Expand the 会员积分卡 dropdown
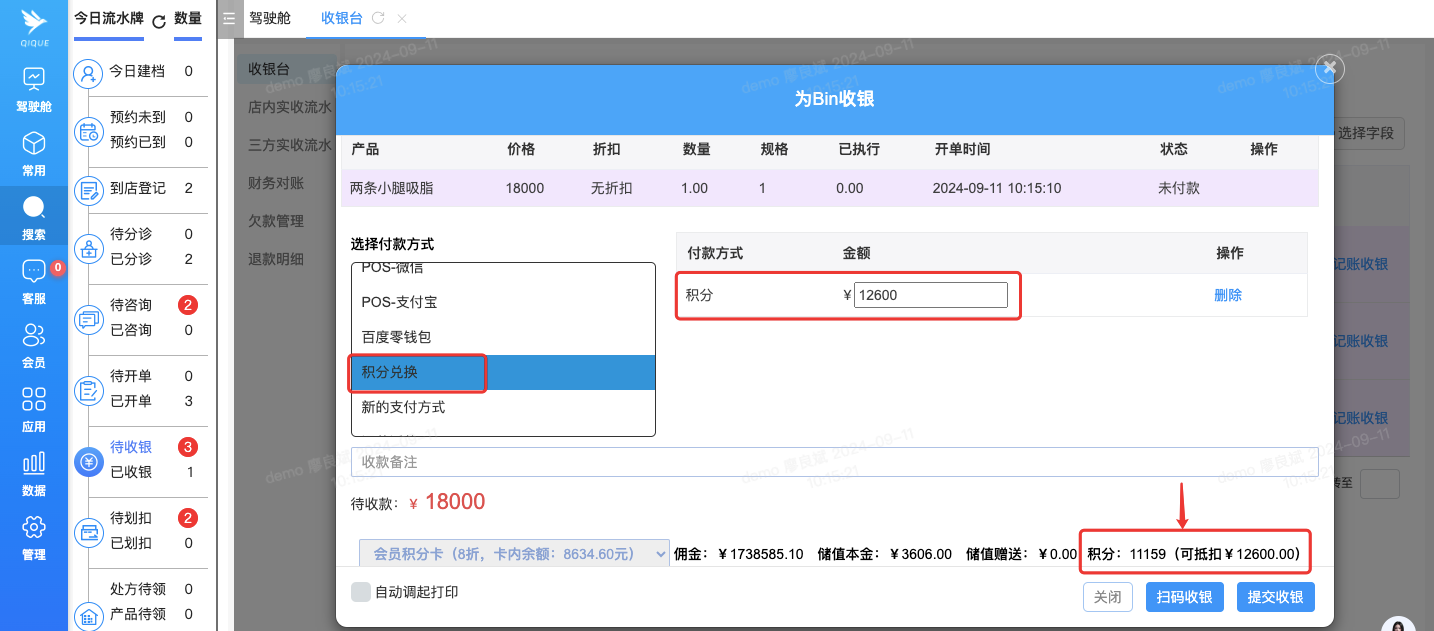The width and height of the screenshot is (1434, 631). (x=514, y=553)
